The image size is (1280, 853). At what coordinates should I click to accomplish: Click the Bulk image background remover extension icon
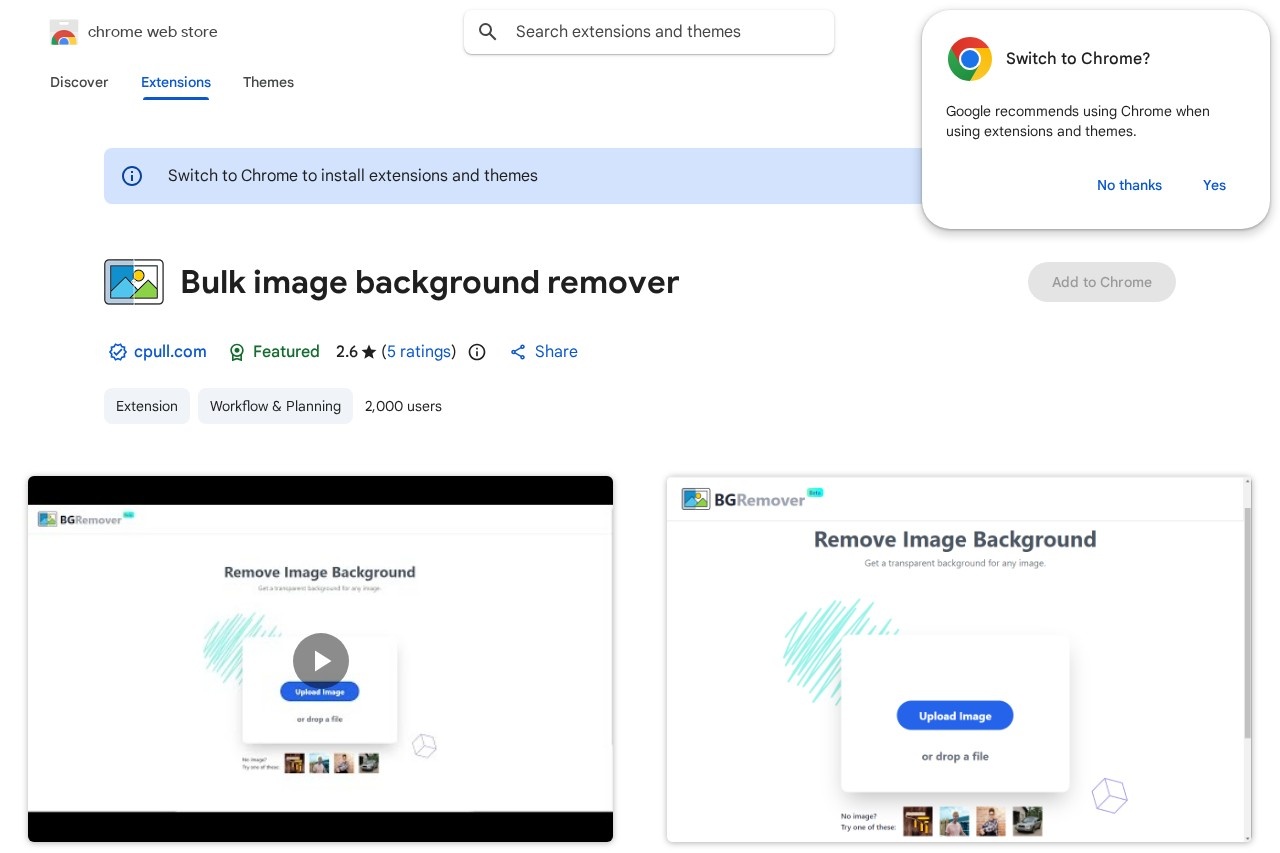click(133, 281)
